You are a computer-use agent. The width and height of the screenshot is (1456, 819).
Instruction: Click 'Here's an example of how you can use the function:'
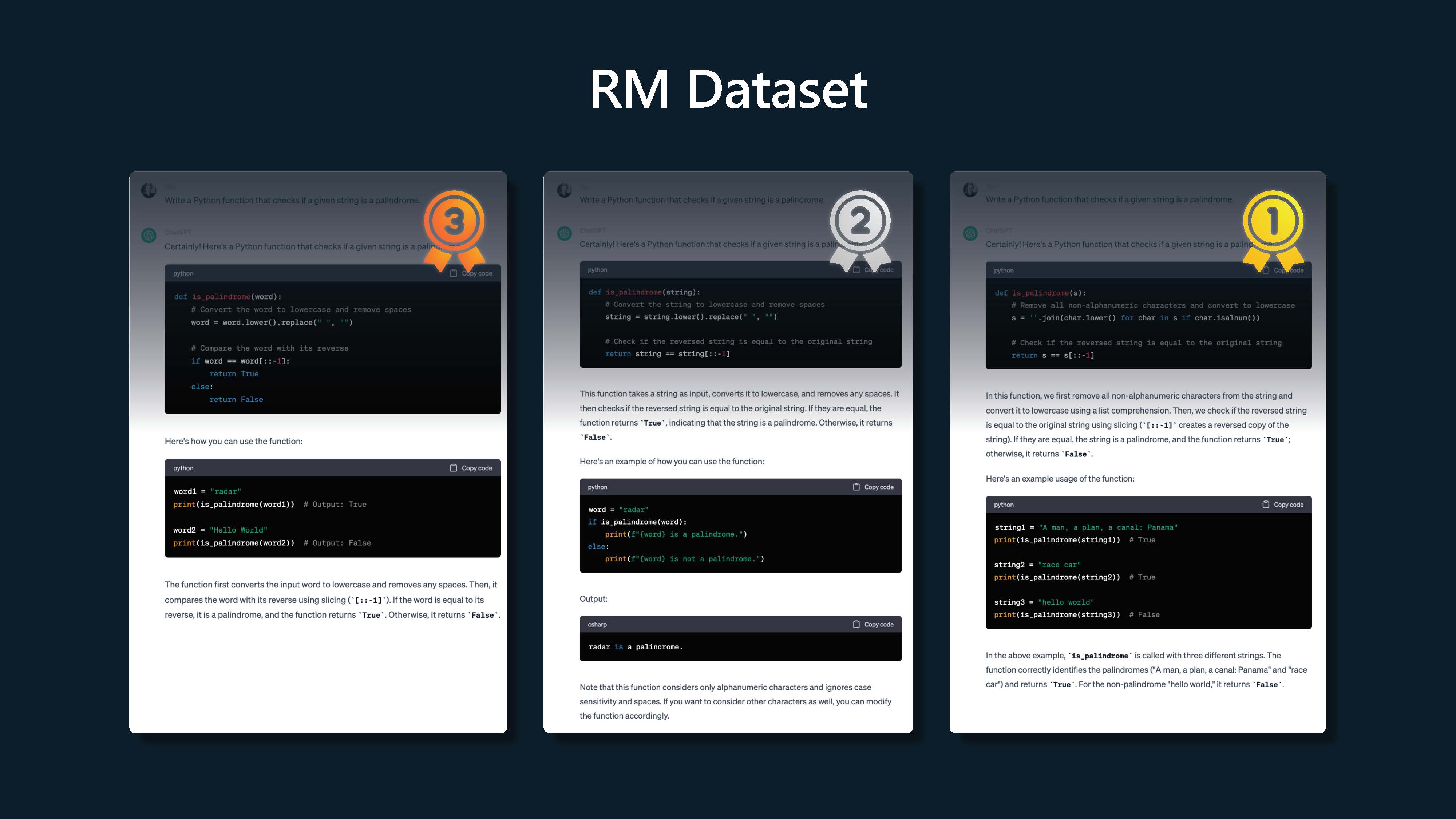(x=672, y=461)
